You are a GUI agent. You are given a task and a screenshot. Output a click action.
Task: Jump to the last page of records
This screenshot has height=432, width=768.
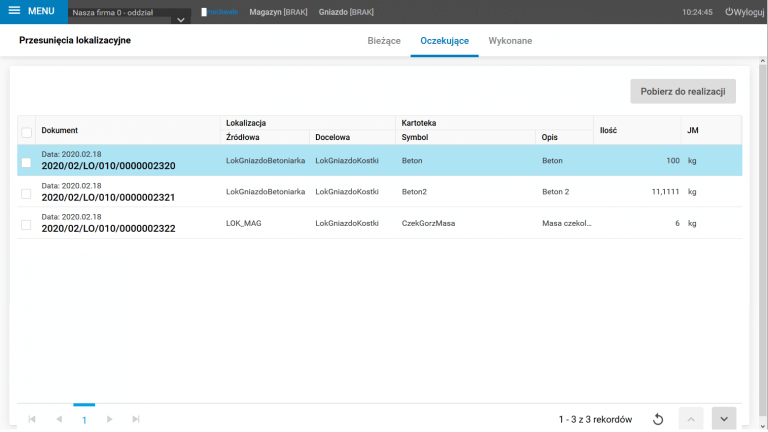click(x=136, y=419)
